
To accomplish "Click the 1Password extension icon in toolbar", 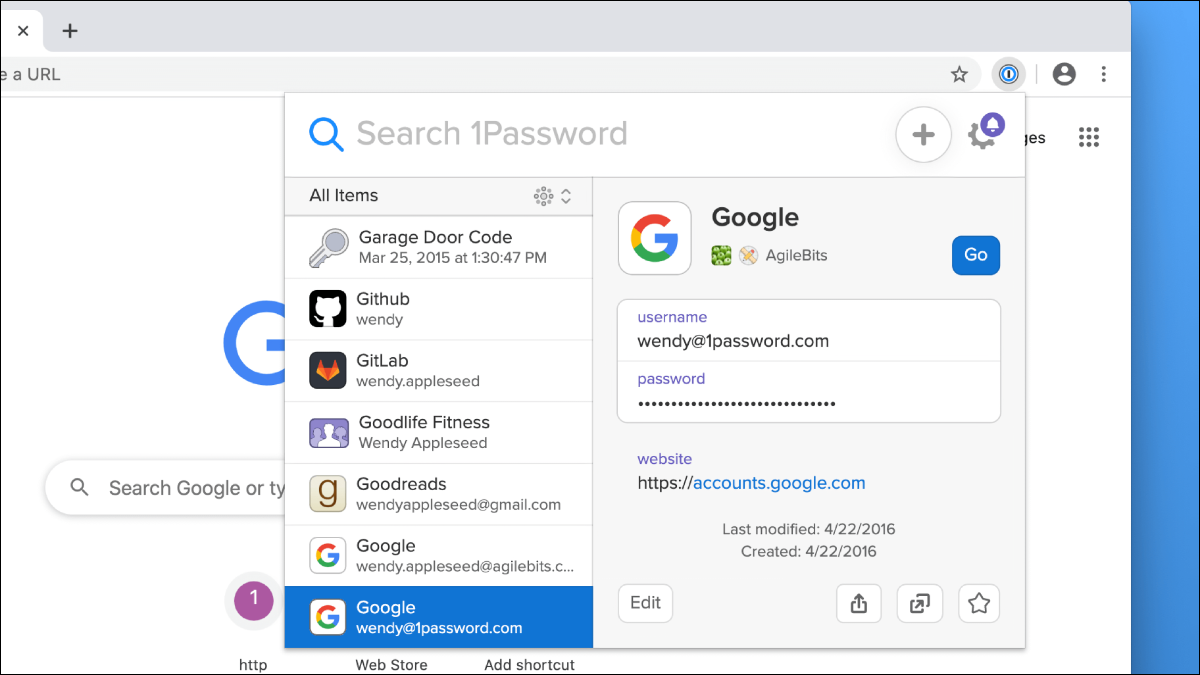I will 1009,74.
